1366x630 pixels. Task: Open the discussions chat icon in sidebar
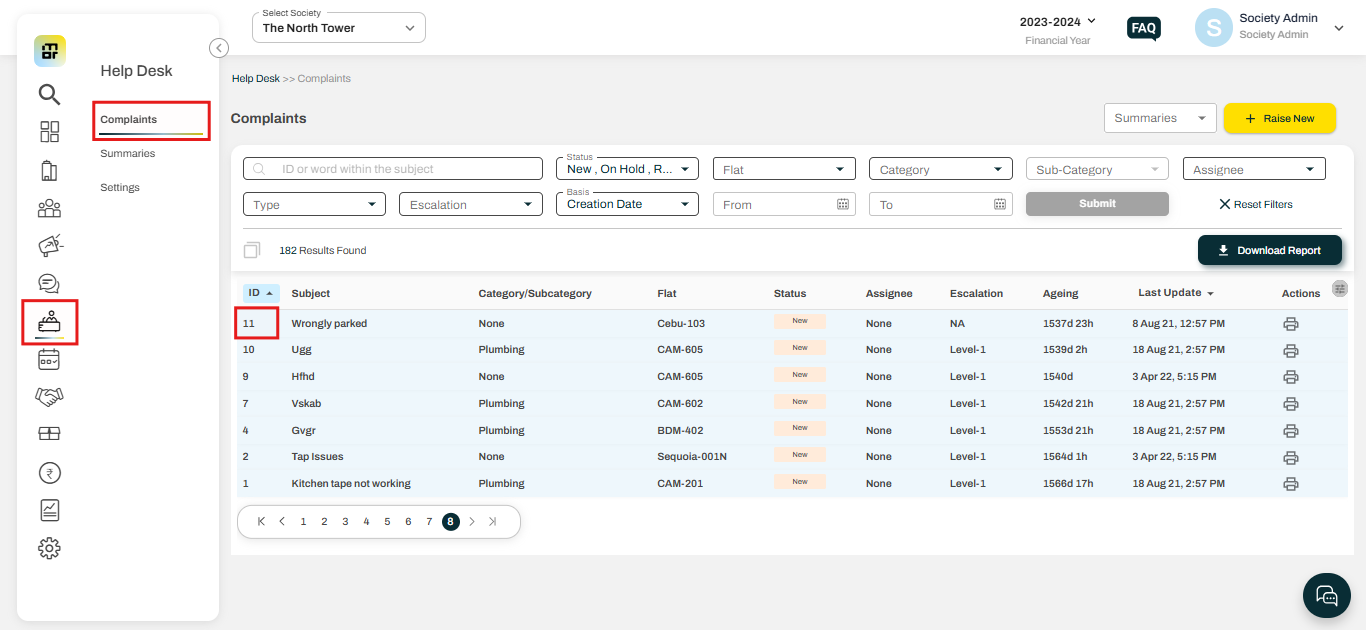click(x=48, y=282)
